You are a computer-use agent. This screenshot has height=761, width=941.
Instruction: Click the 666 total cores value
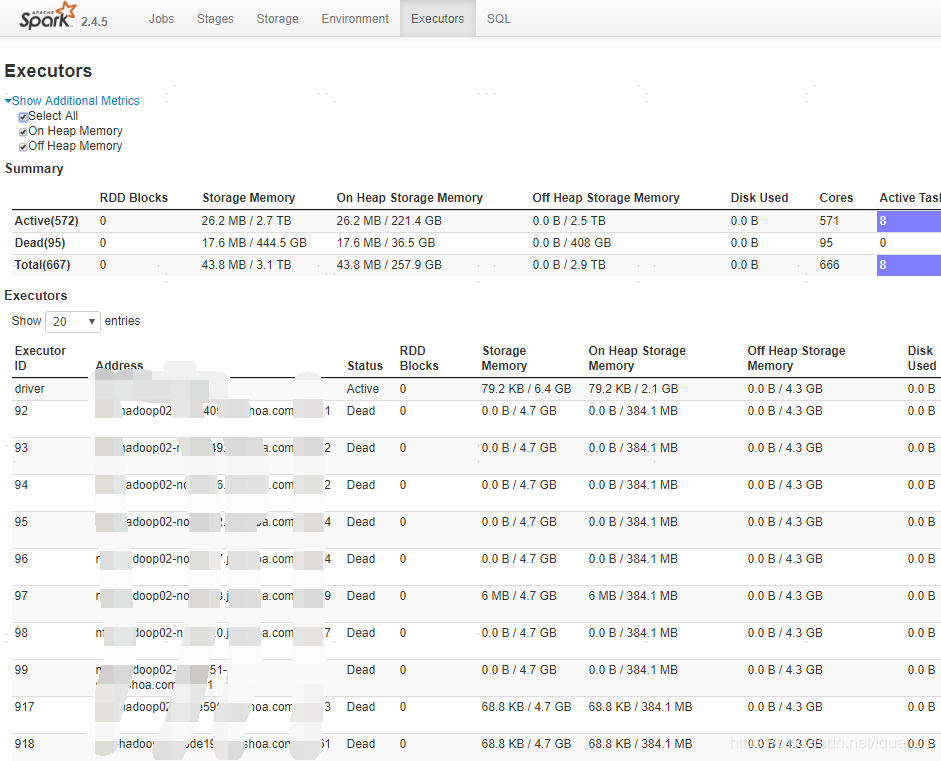click(x=829, y=265)
